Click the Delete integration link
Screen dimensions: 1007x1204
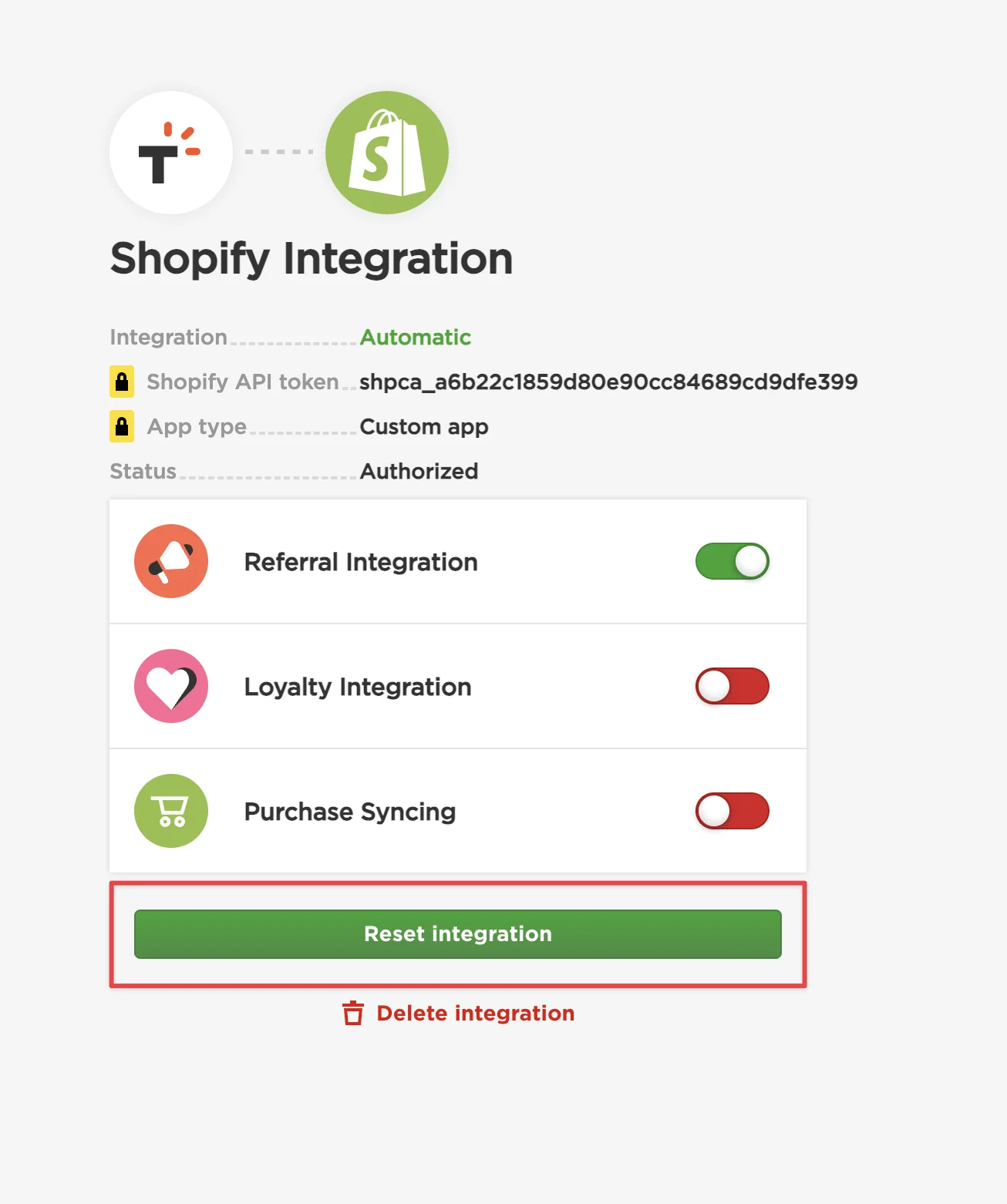475,1013
